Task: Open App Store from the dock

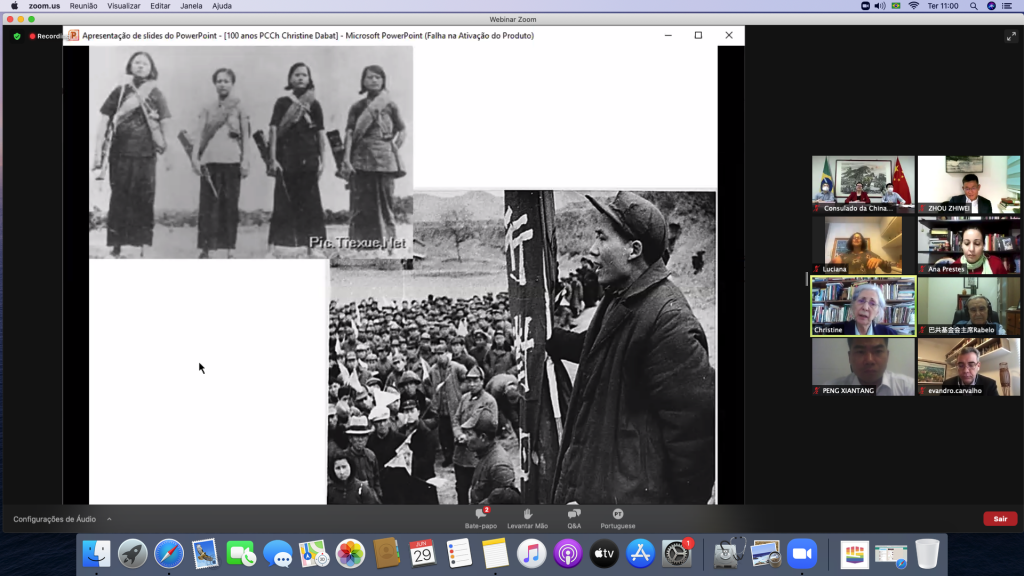Action: pos(640,554)
